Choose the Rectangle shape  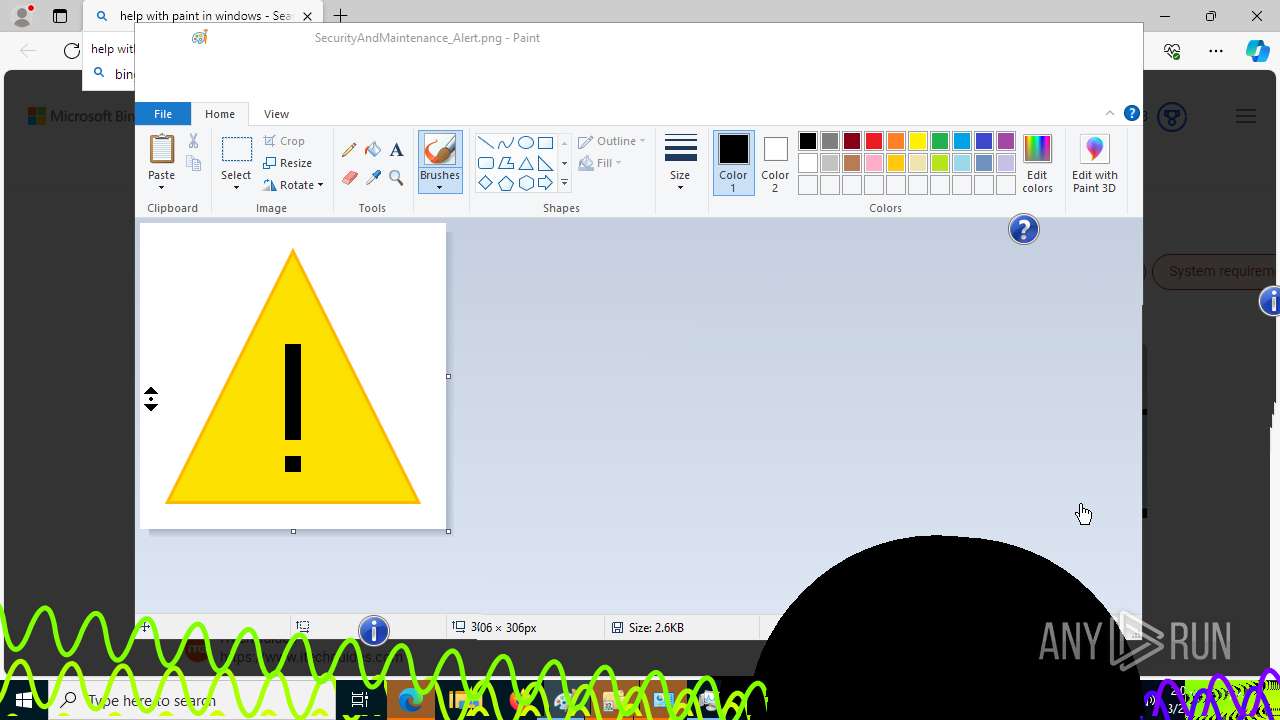coord(545,142)
